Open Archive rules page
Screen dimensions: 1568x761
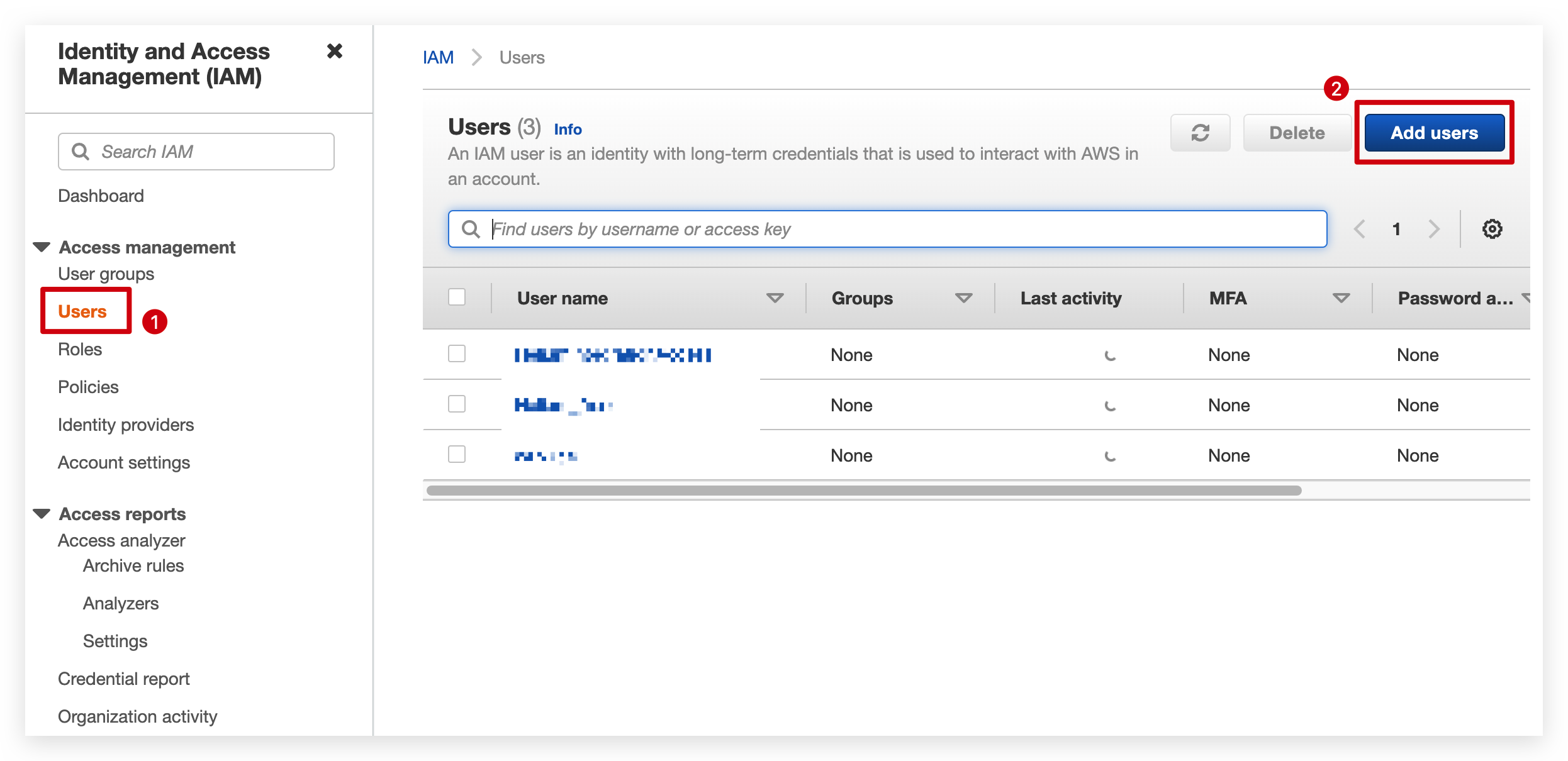point(133,565)
